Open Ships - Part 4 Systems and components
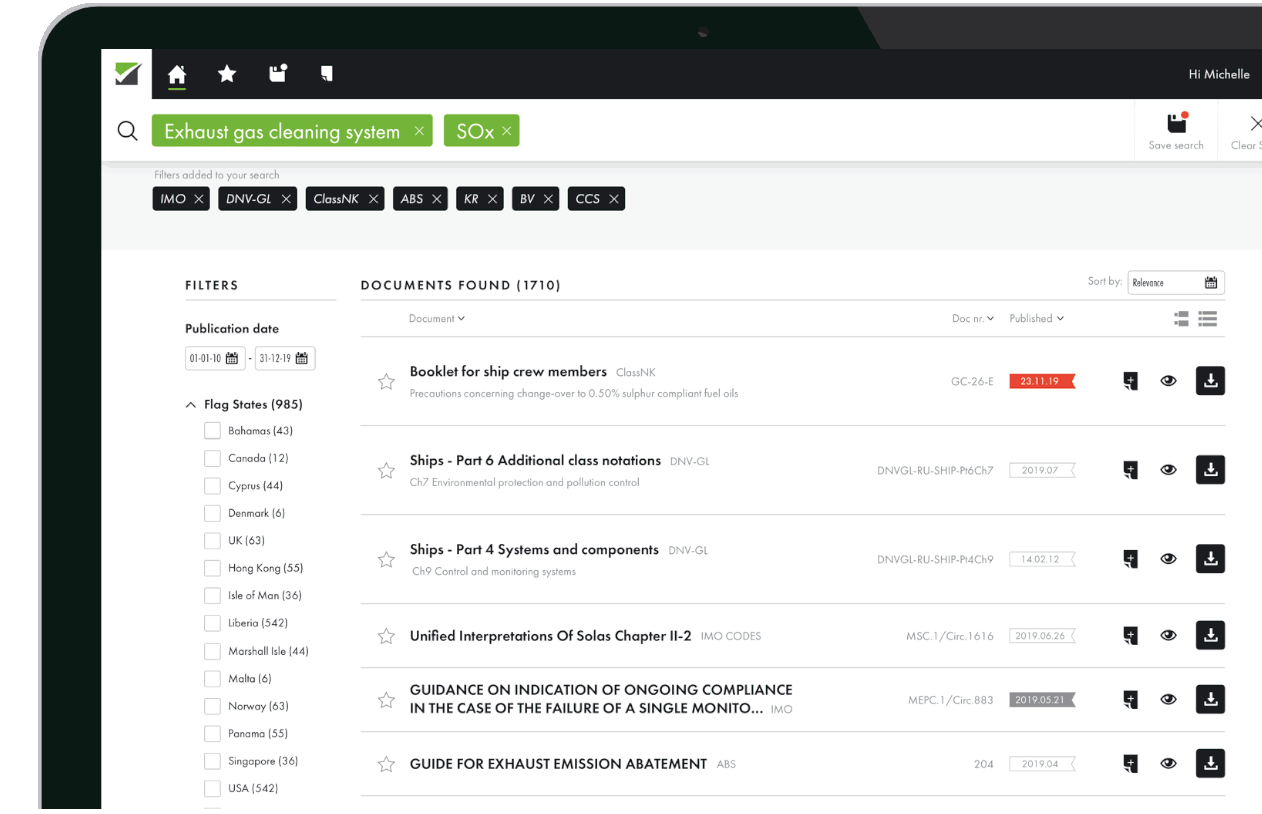Image resolution: width=1262 pixels, height=814 pixels. [x=534, y=550]
